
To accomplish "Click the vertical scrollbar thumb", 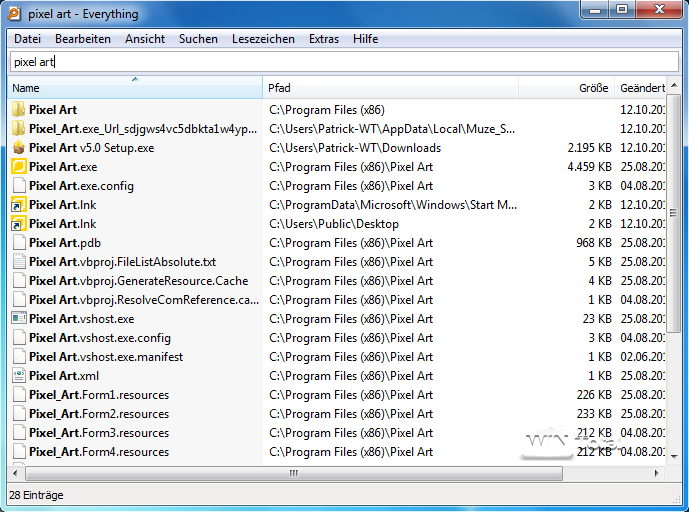I will click(x=674, y=213).
